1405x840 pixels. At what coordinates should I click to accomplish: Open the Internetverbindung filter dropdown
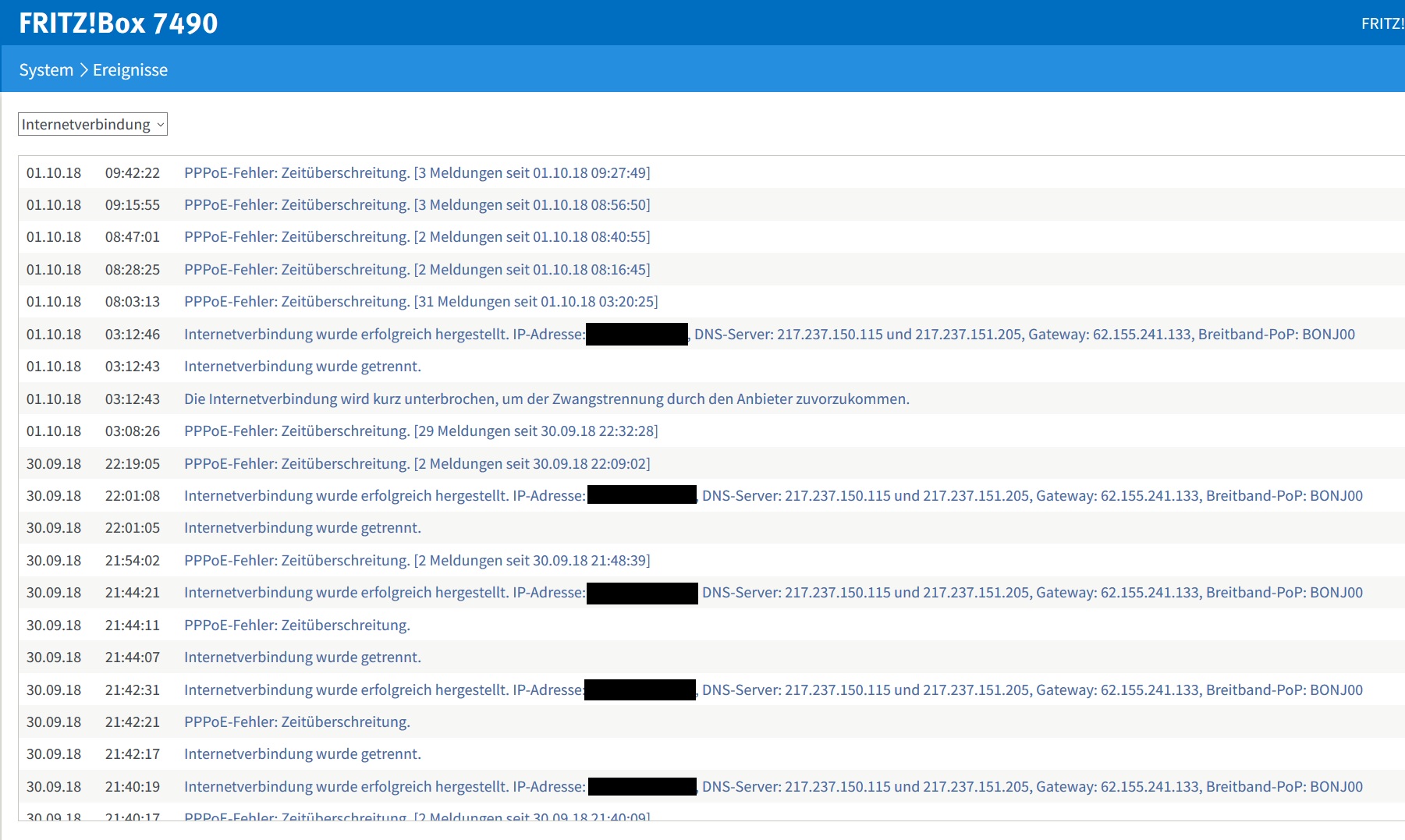(93, 125)
